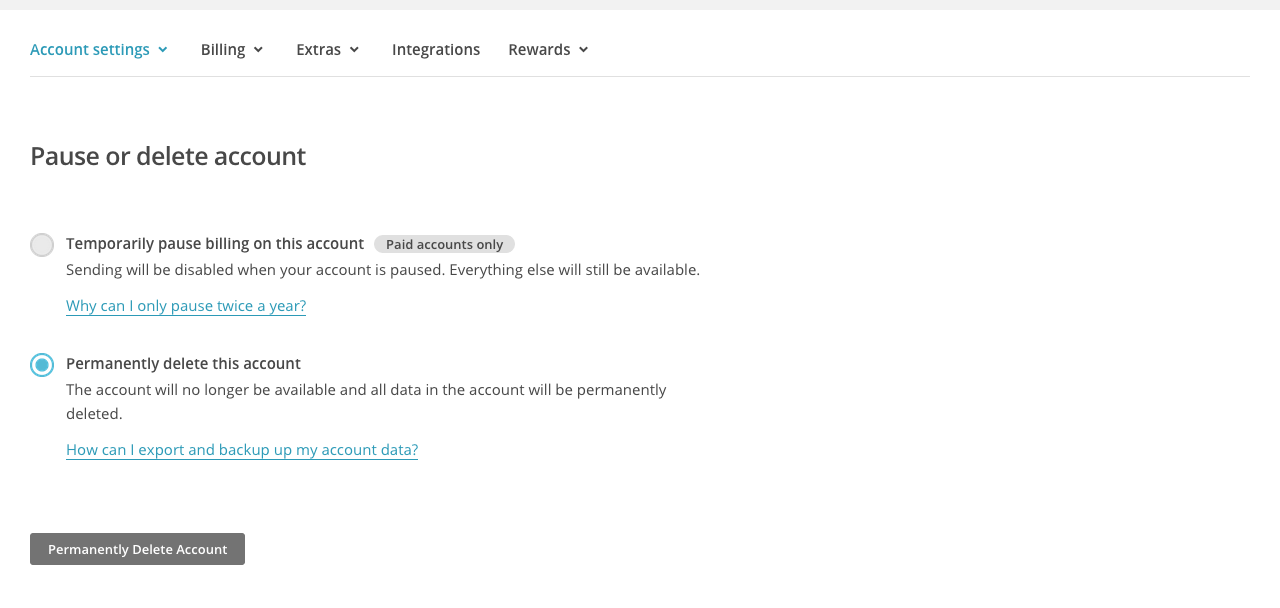Expand the Billing dropdown arrow
Viewport: 1280px width, 608px height.
click(258, 50)
